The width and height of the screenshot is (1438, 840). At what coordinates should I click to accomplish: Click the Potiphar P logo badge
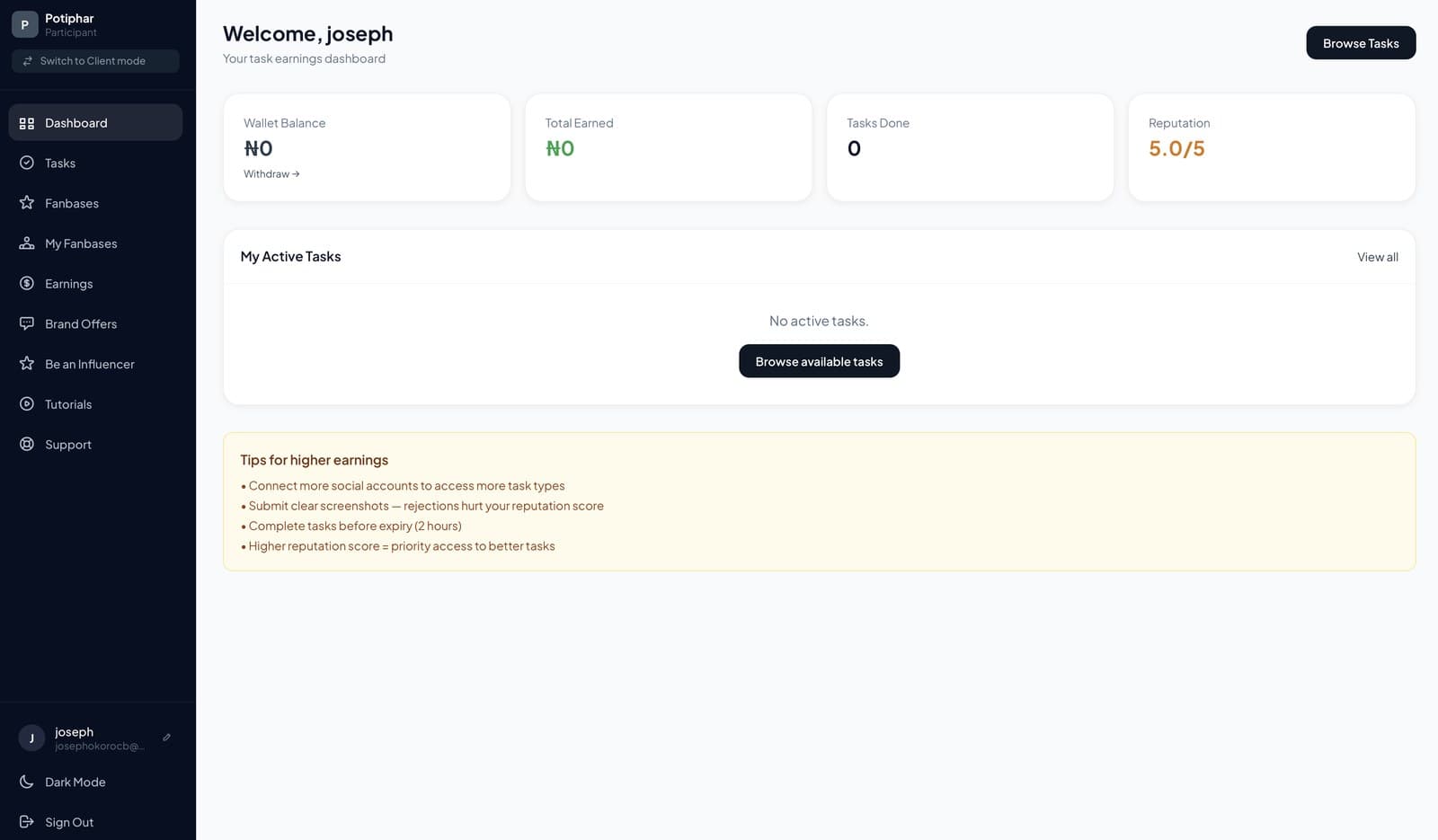point(24,25)
